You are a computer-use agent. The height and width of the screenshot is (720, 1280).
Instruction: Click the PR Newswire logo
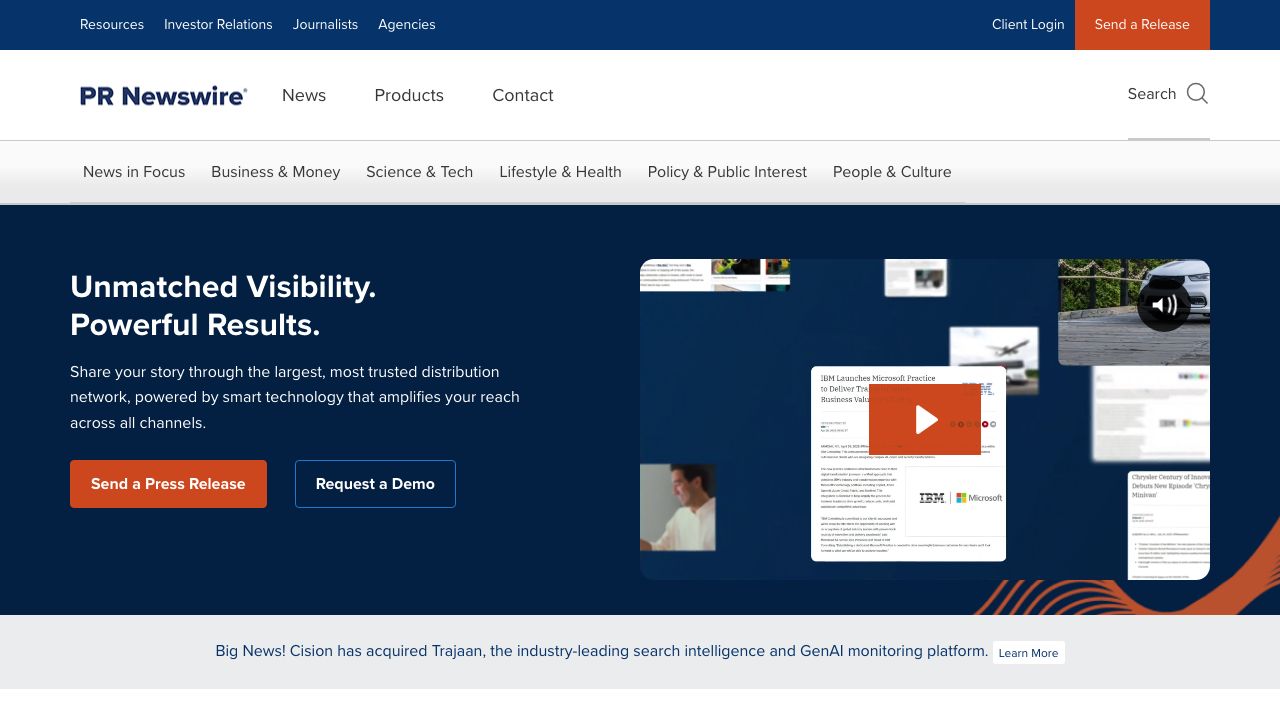coord(164,96)
